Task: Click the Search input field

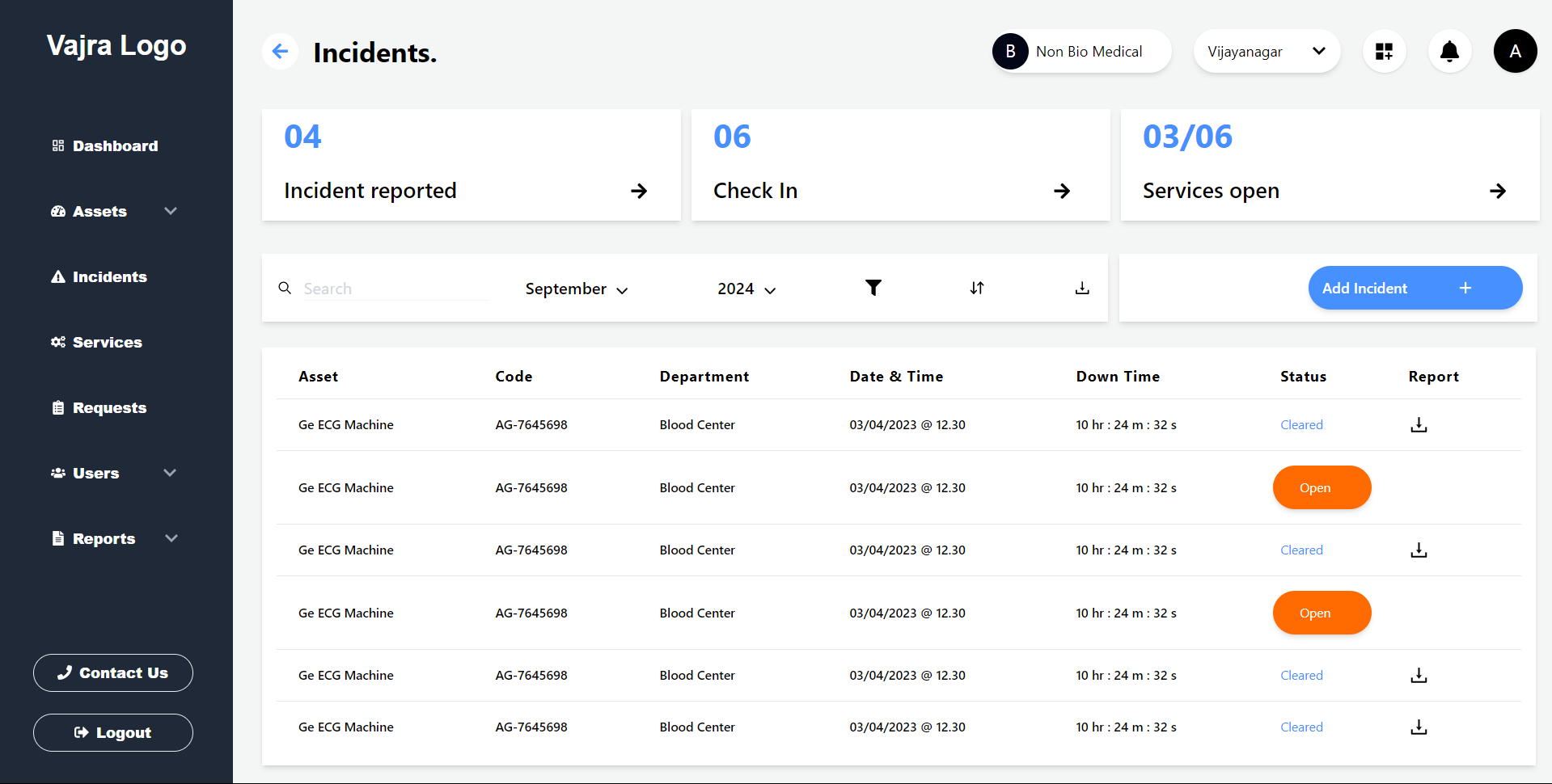Action: click(x=395, y=289)
